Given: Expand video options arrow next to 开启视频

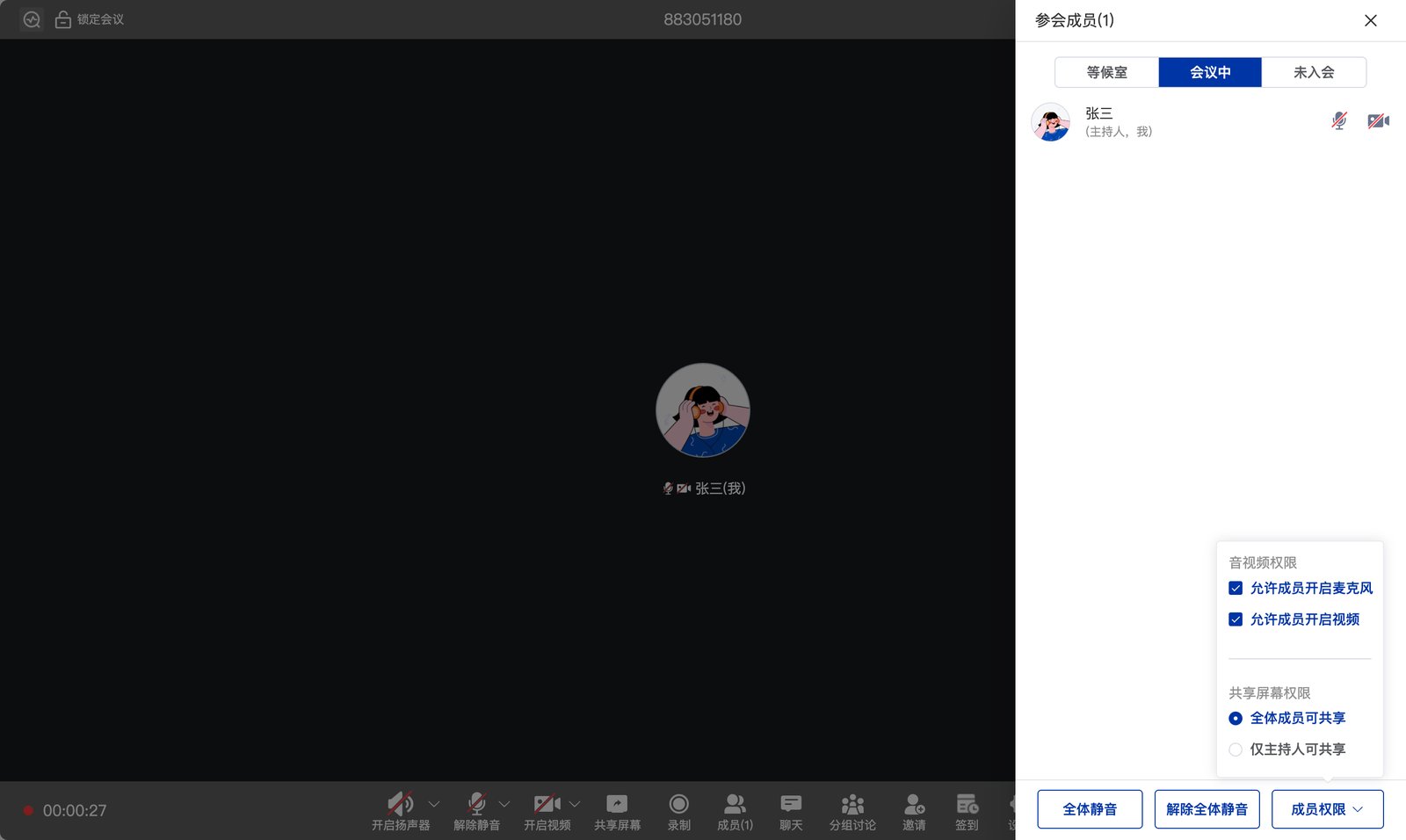Looking at the screenshot, I should pyautogui.click(x=574, y=804).
